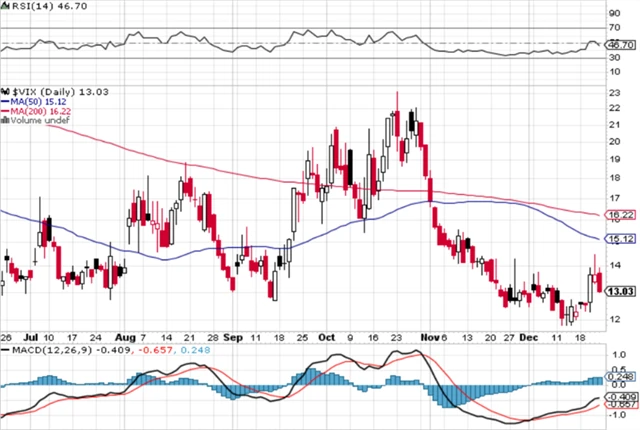The height and width of the screenshot is (430, 640).
Task: Click the 70 level on RSI axis
Action: (616, 29)
